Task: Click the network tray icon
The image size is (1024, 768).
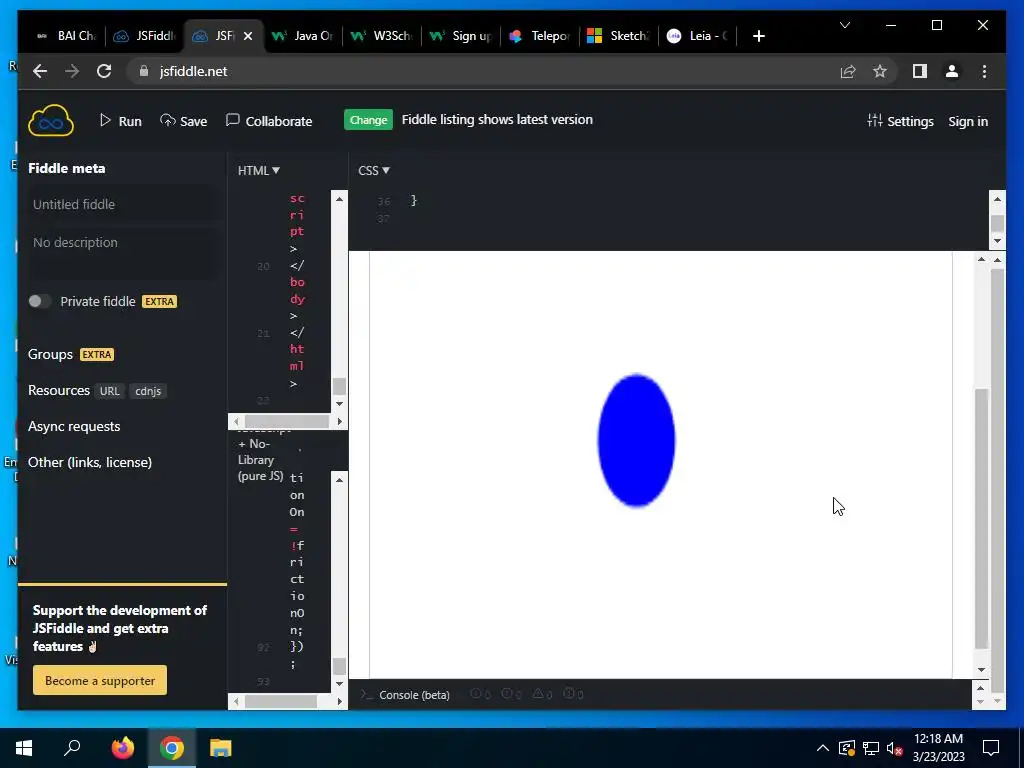Action: point(871,748)
